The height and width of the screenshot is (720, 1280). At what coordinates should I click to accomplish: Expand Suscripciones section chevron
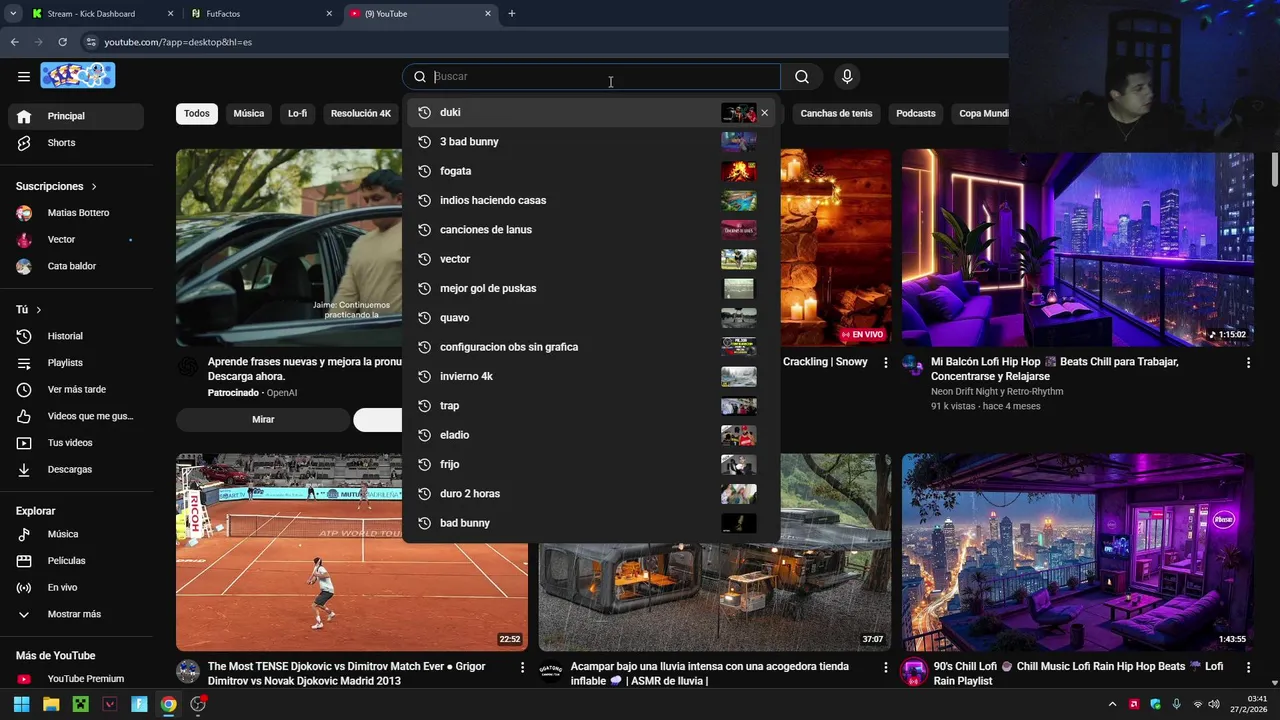94,187
